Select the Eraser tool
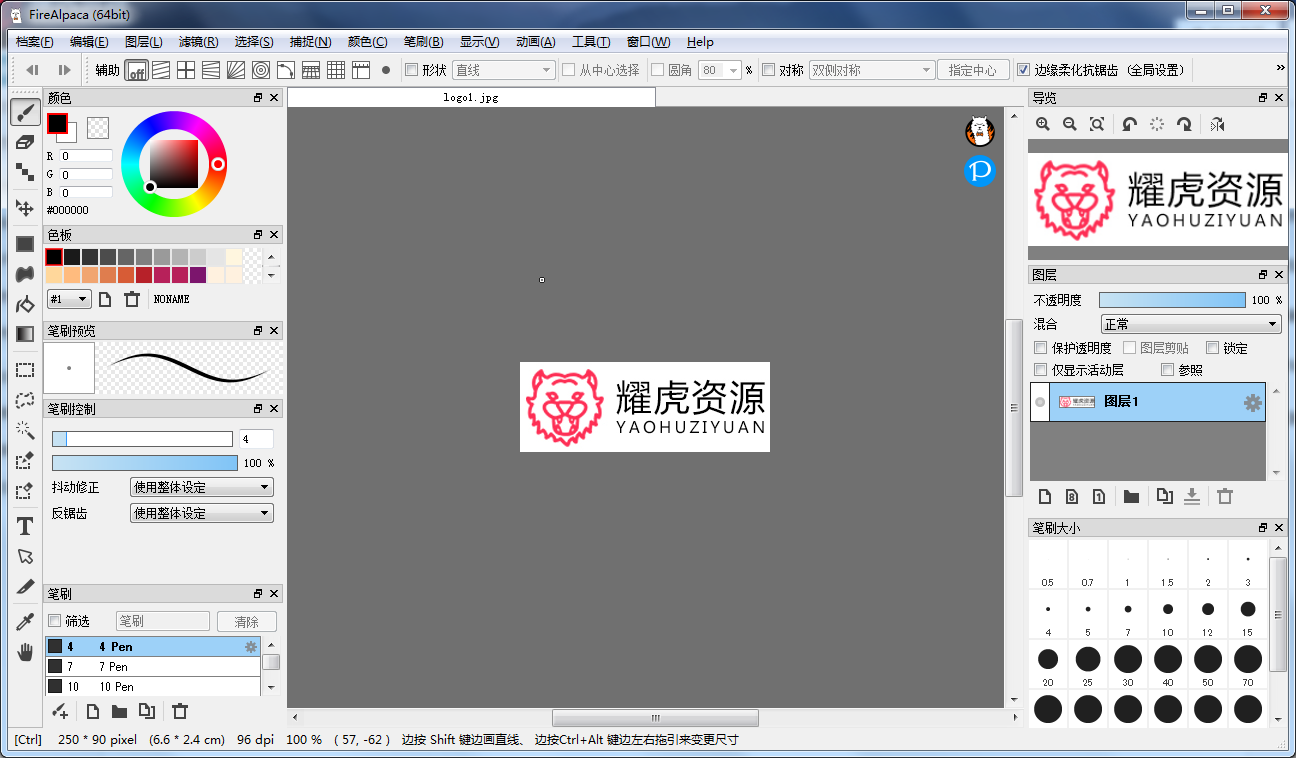Screen dimensions: 1296x758 pos(25,142)
